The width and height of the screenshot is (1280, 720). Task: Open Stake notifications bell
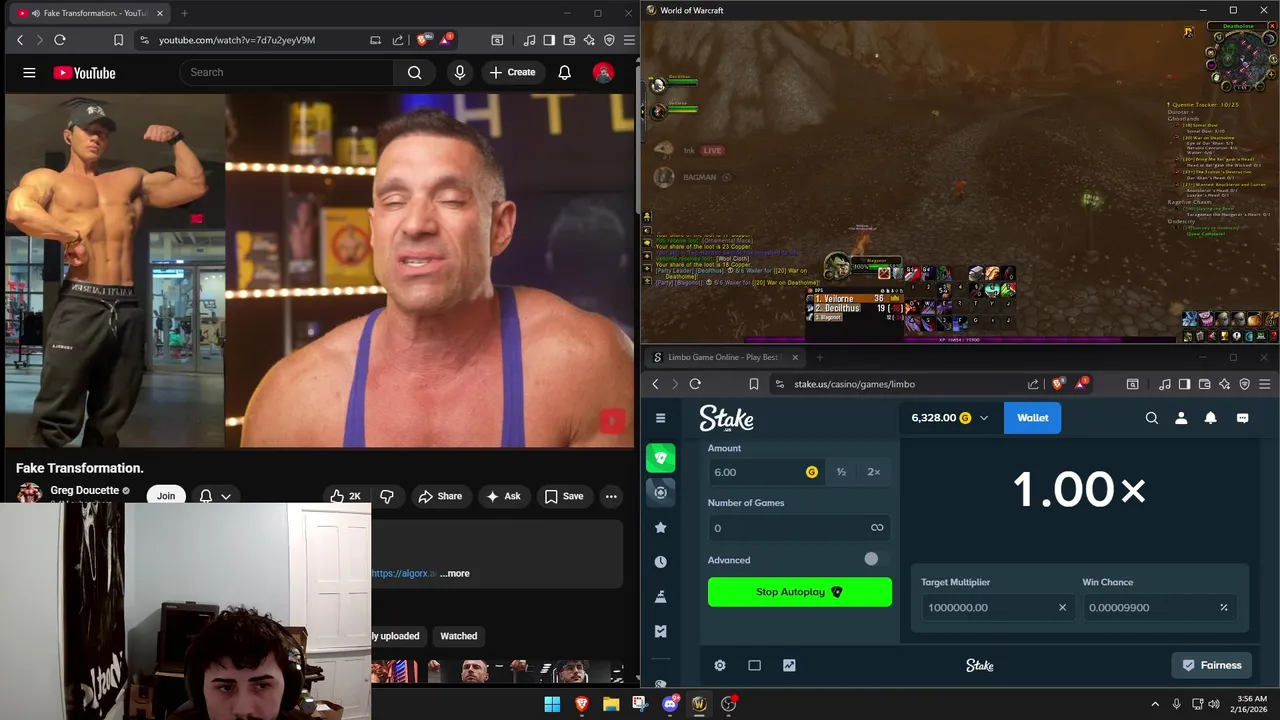pyautogui.click(x=1210, y=418)
